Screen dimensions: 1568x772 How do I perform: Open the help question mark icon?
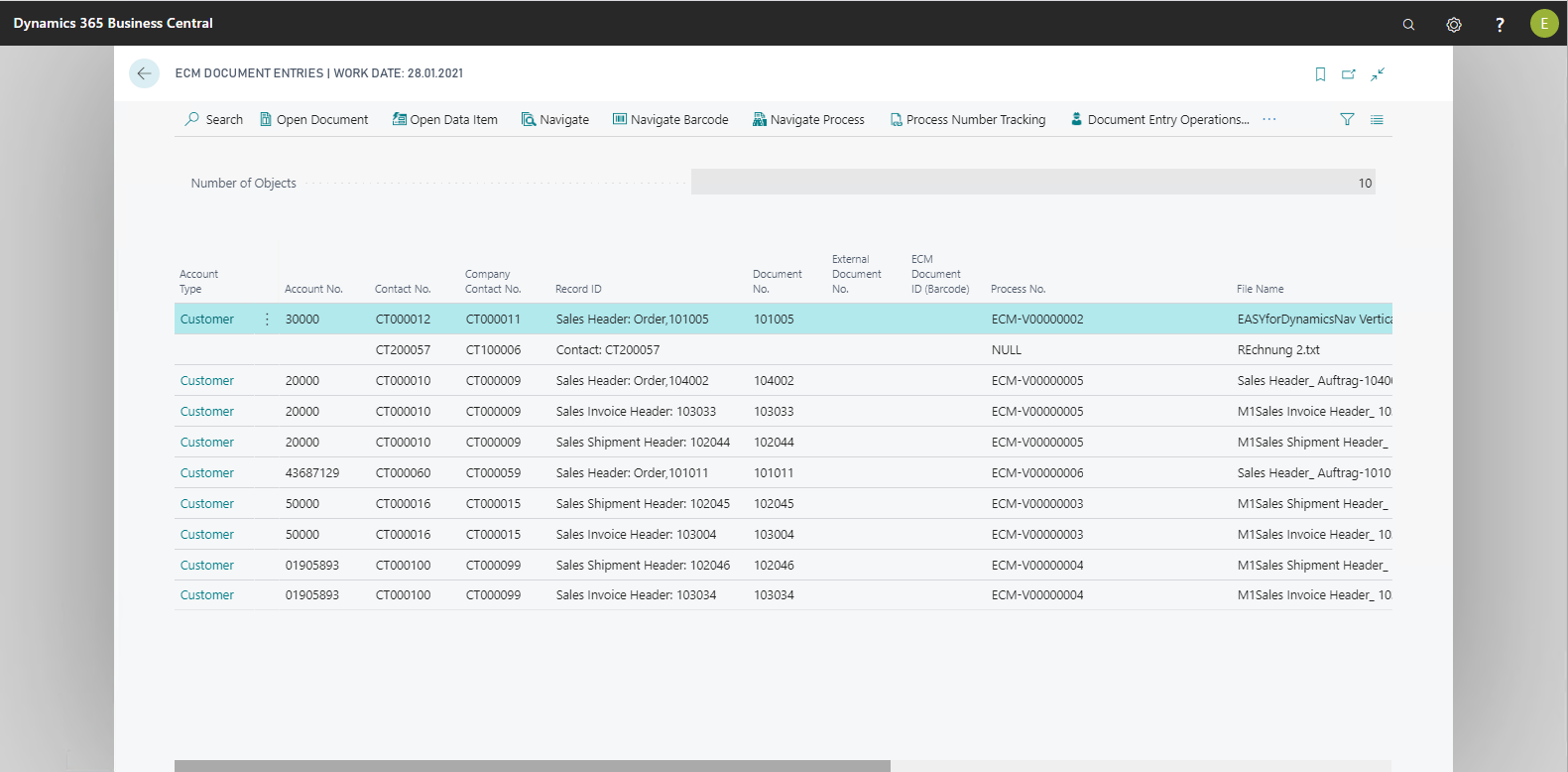[1500, 25]
